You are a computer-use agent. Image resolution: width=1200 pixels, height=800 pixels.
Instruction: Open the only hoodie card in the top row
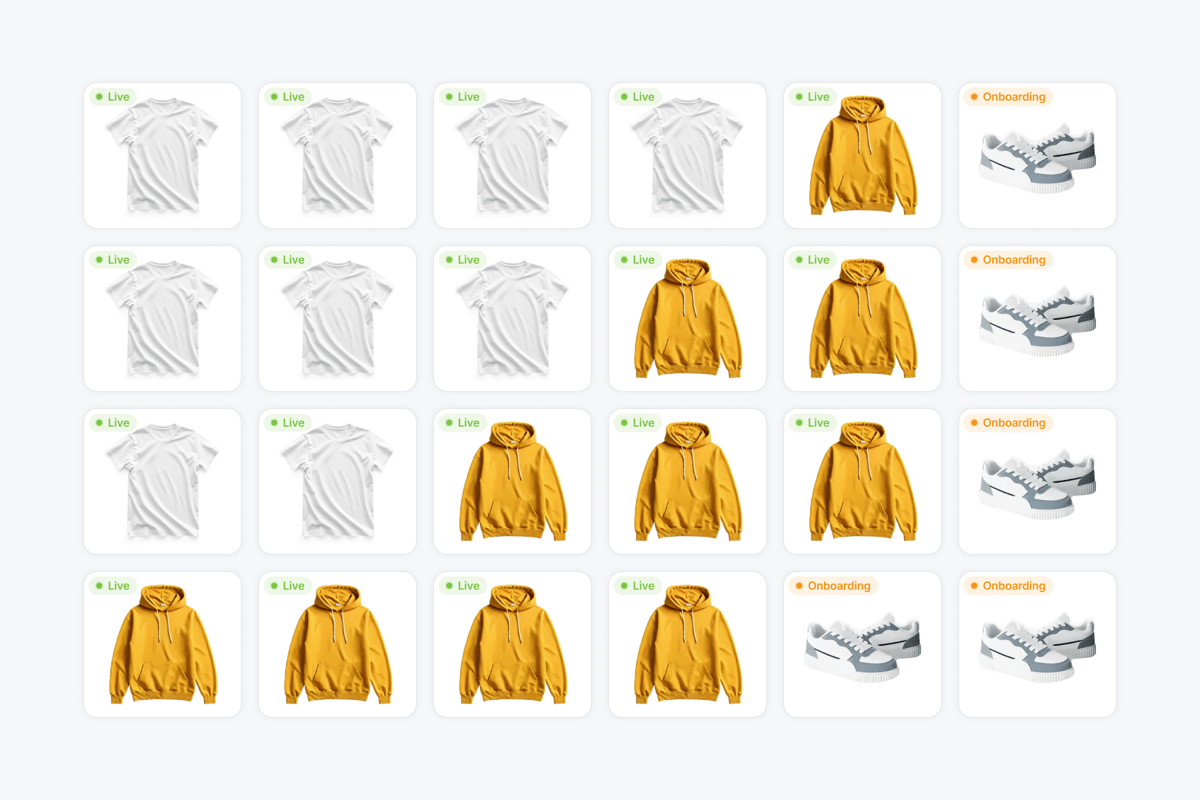click(862, 155)
